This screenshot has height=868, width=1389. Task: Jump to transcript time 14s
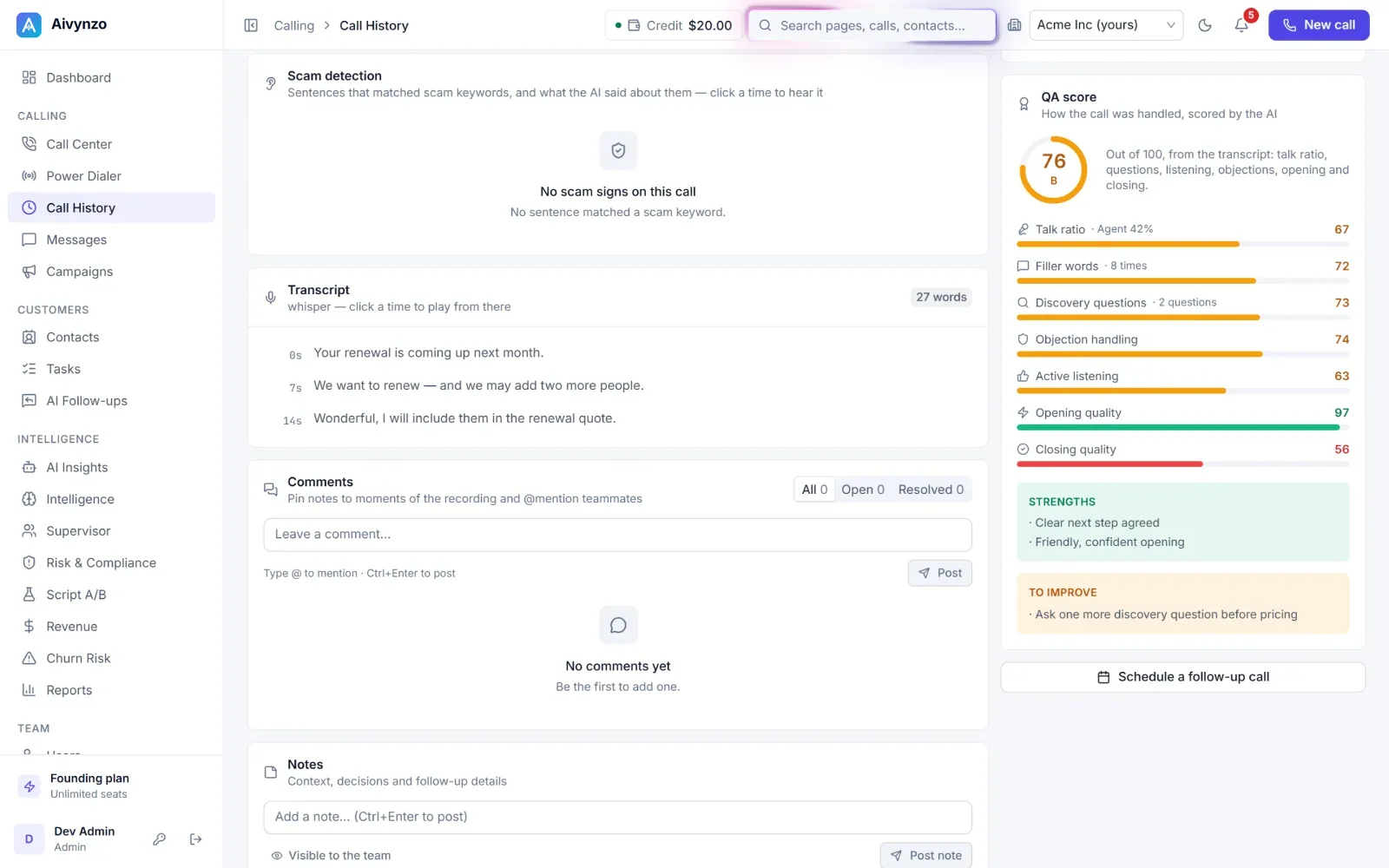293,421
